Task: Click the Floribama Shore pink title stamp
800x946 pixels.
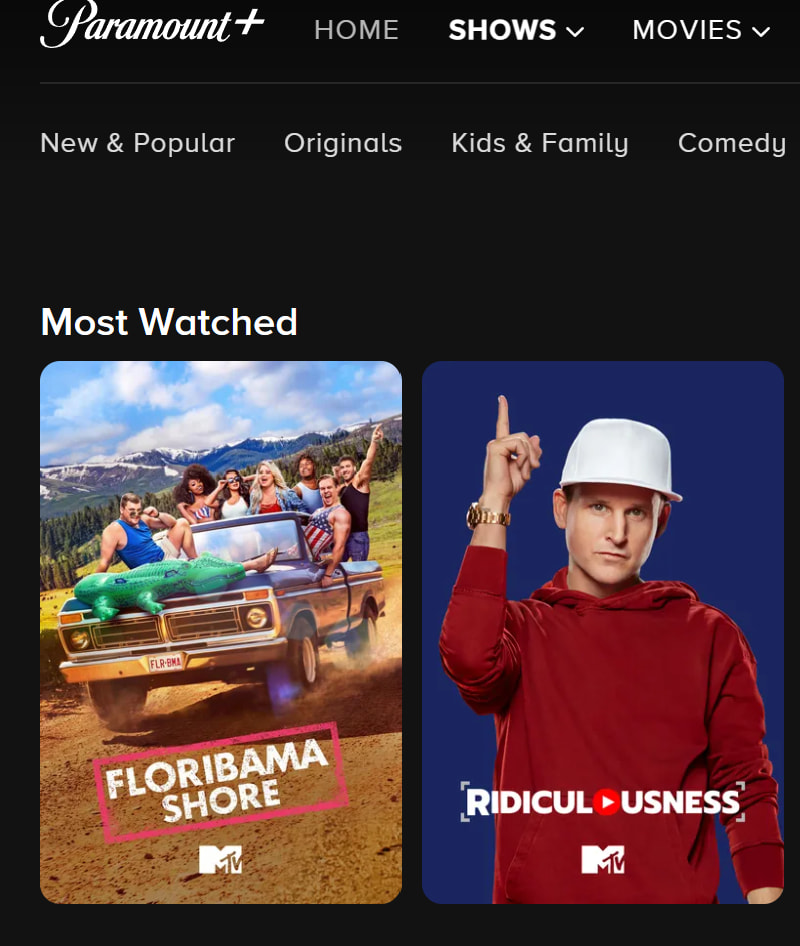Action: [x=221, y=783]
